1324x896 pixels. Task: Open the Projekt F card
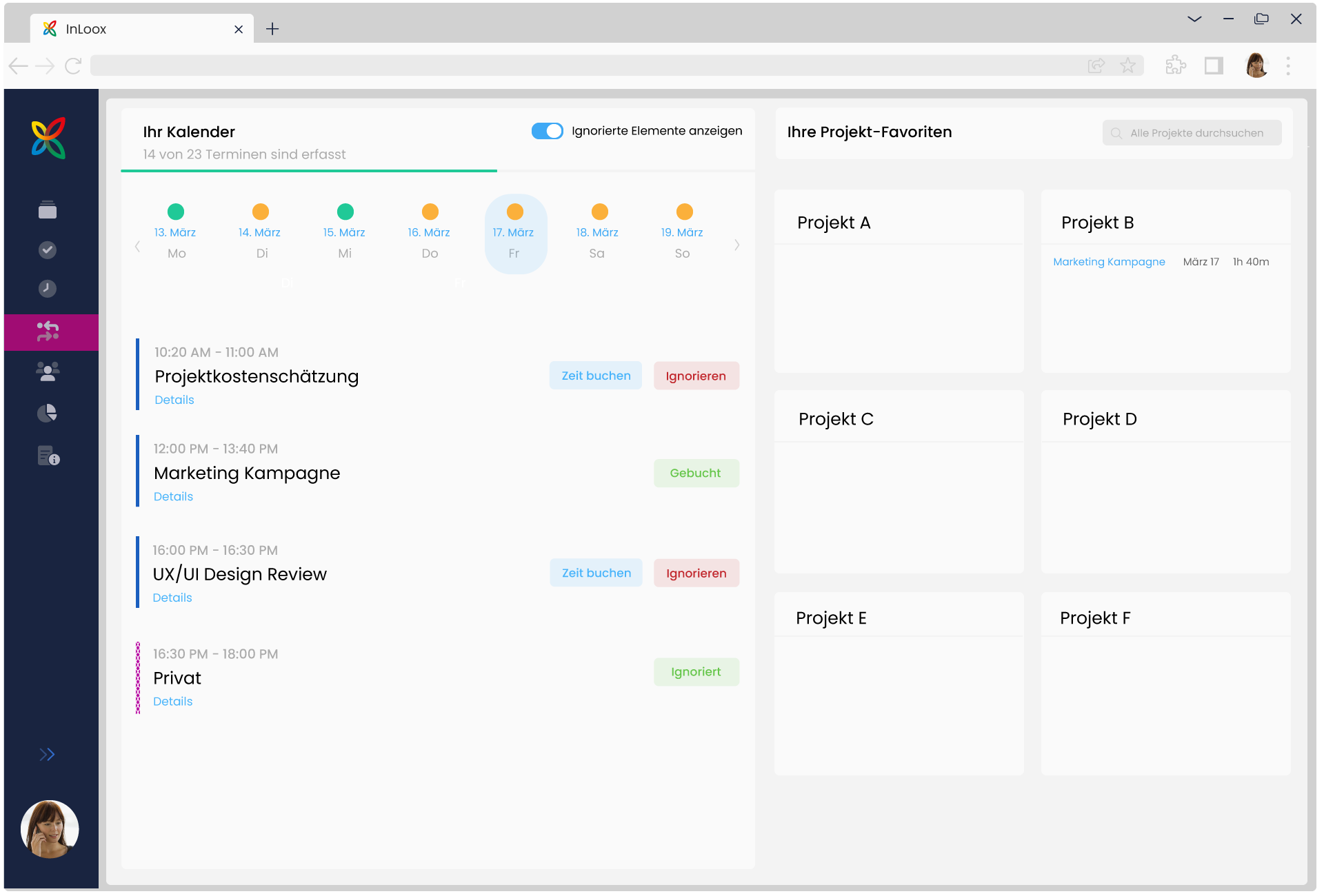coord(1165,684)
